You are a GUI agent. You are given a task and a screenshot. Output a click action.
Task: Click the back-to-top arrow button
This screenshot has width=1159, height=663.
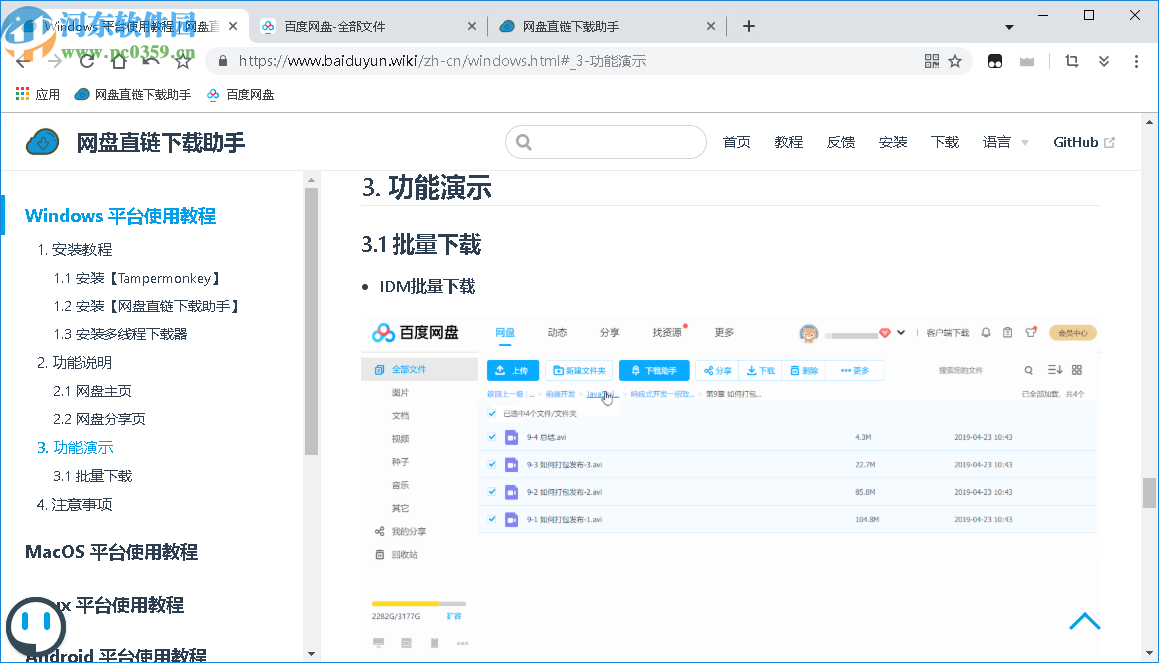click(1084, 621)
